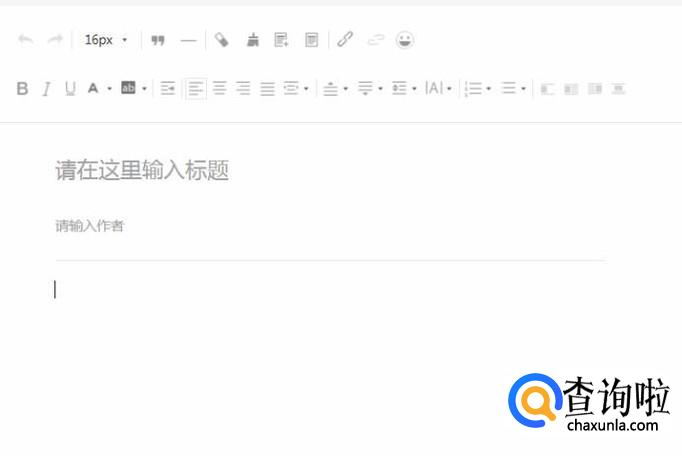Open the font color dropdown arrow
The width and height of the screenshot is (682, 456).
(109, 89)
